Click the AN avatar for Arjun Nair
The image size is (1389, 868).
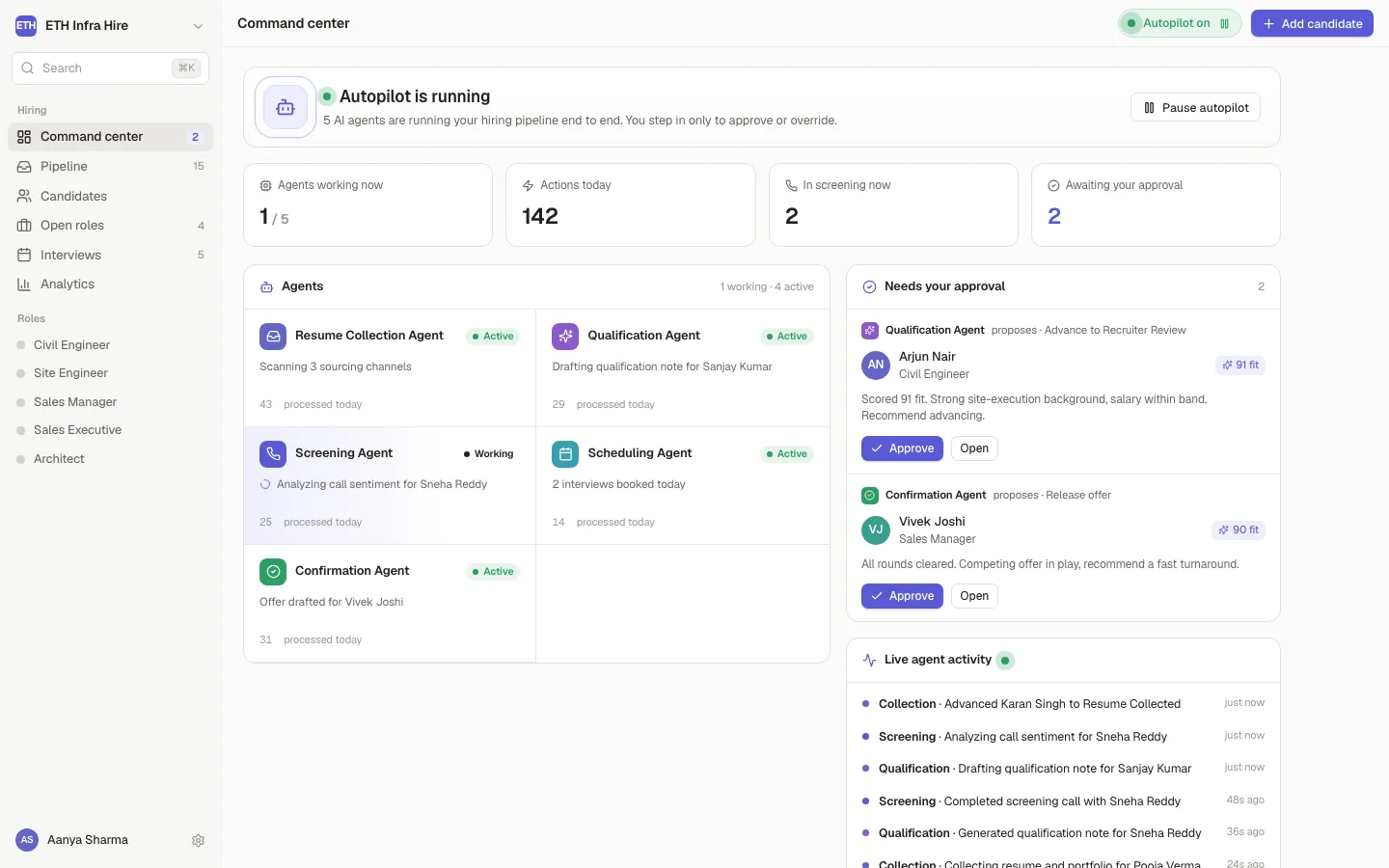[876, 366]
